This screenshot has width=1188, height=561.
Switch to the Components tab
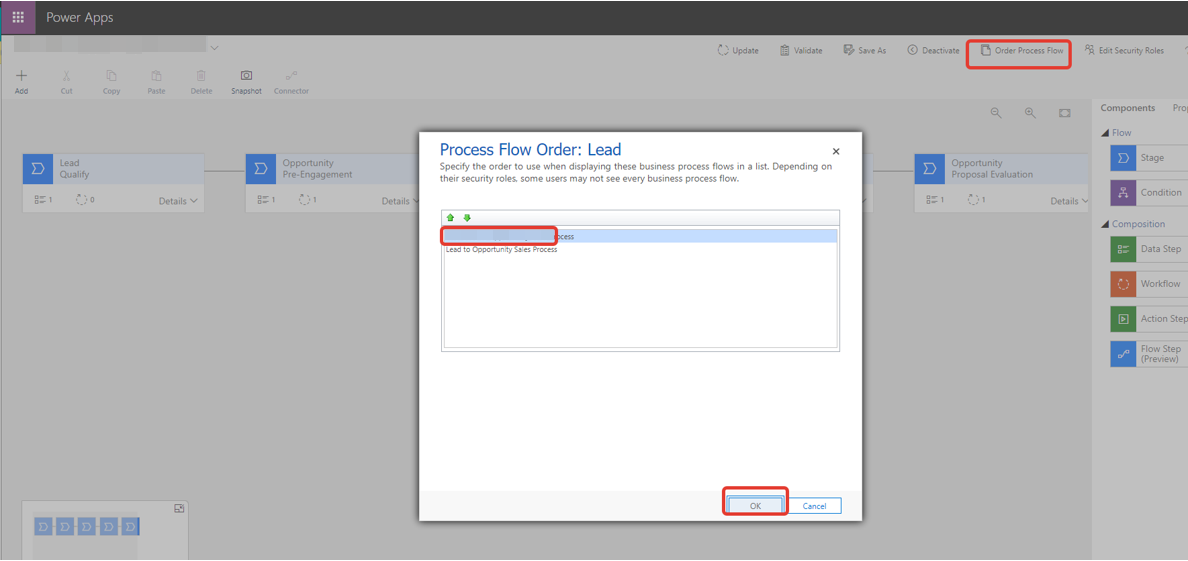pos(1127,108)
